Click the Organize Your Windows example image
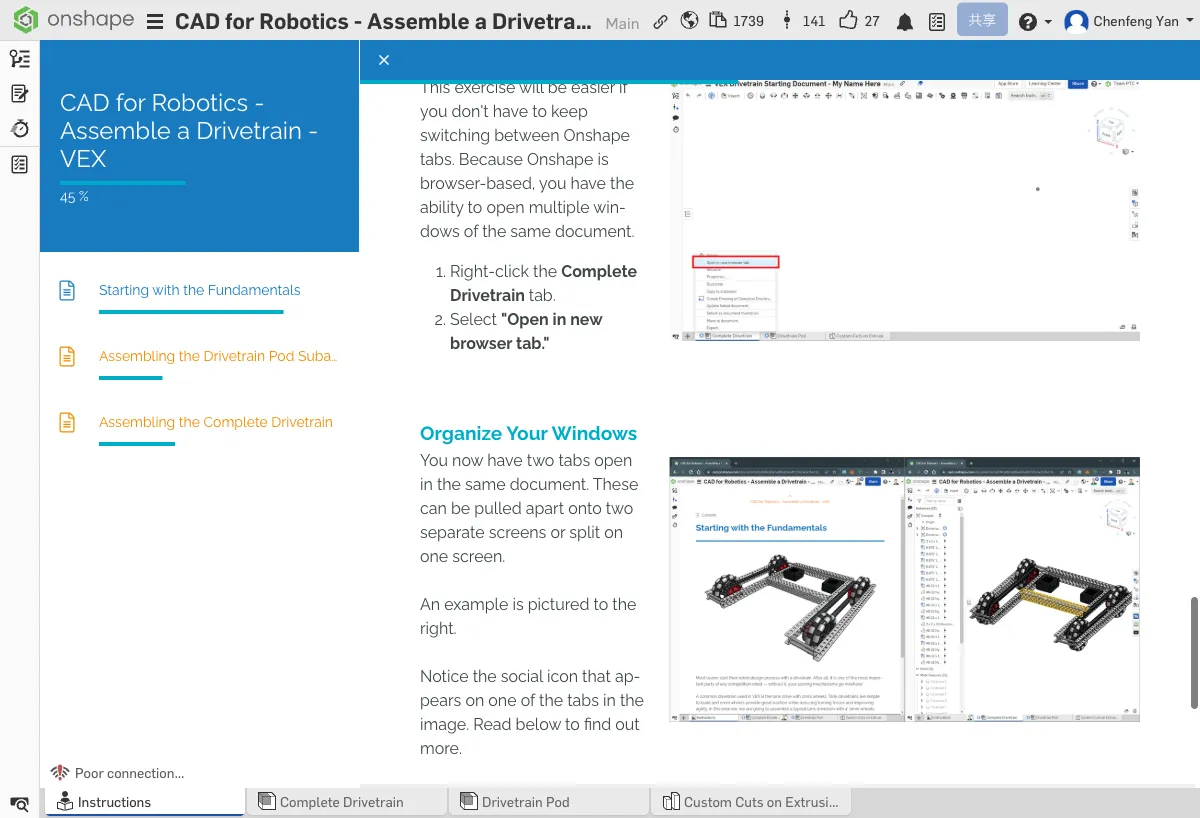1200x818 pixels. tap(904, 589)
